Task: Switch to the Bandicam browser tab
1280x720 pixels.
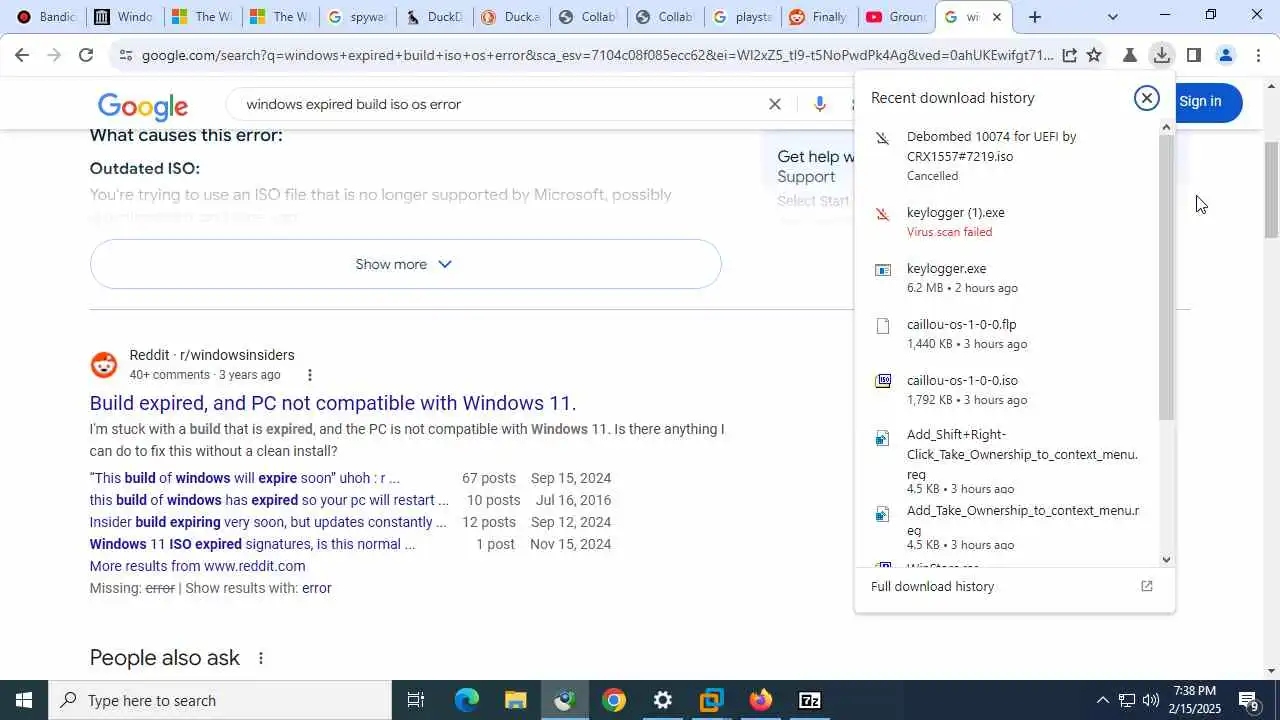Action: click(x=45, y=17)
